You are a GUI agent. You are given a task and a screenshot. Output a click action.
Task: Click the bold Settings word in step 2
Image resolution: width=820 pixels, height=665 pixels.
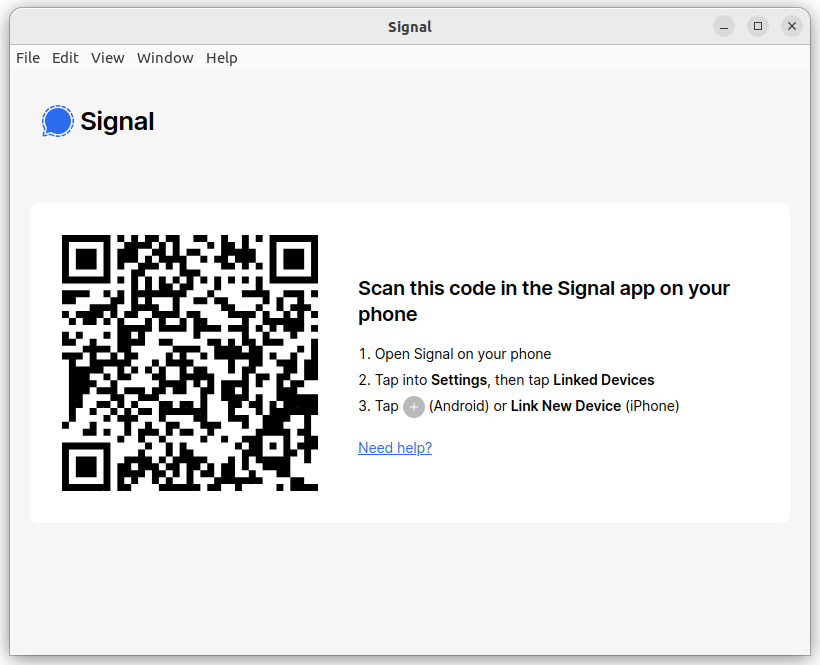[x=459, y=380]
